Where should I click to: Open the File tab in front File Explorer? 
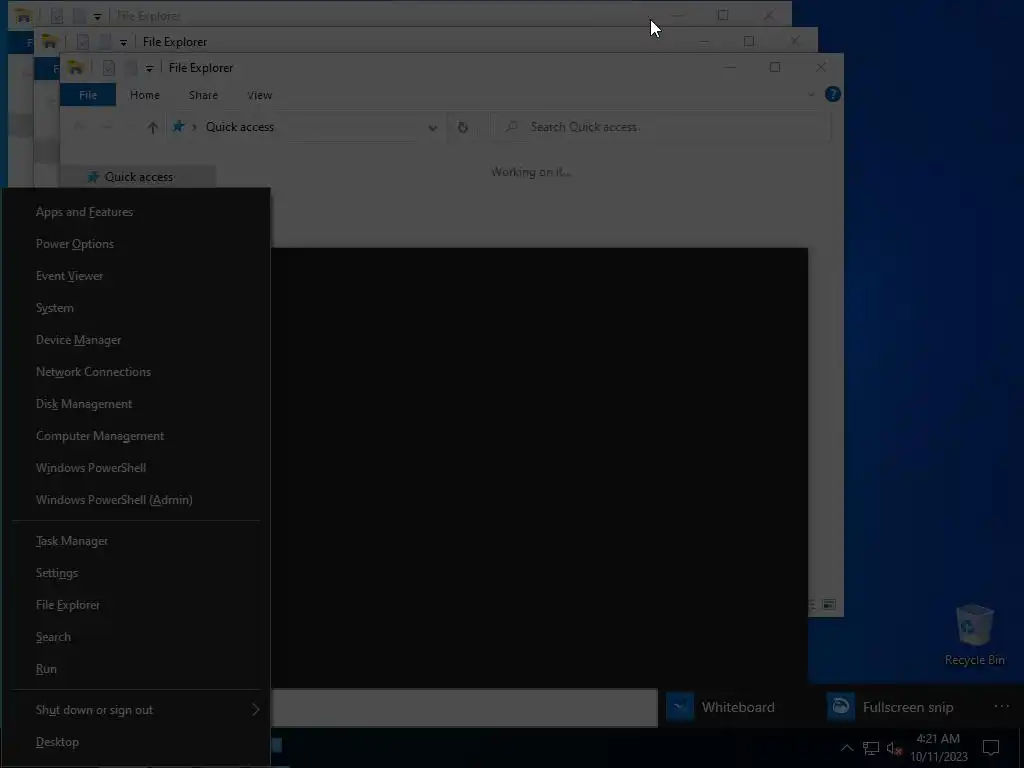click(88, 95)
